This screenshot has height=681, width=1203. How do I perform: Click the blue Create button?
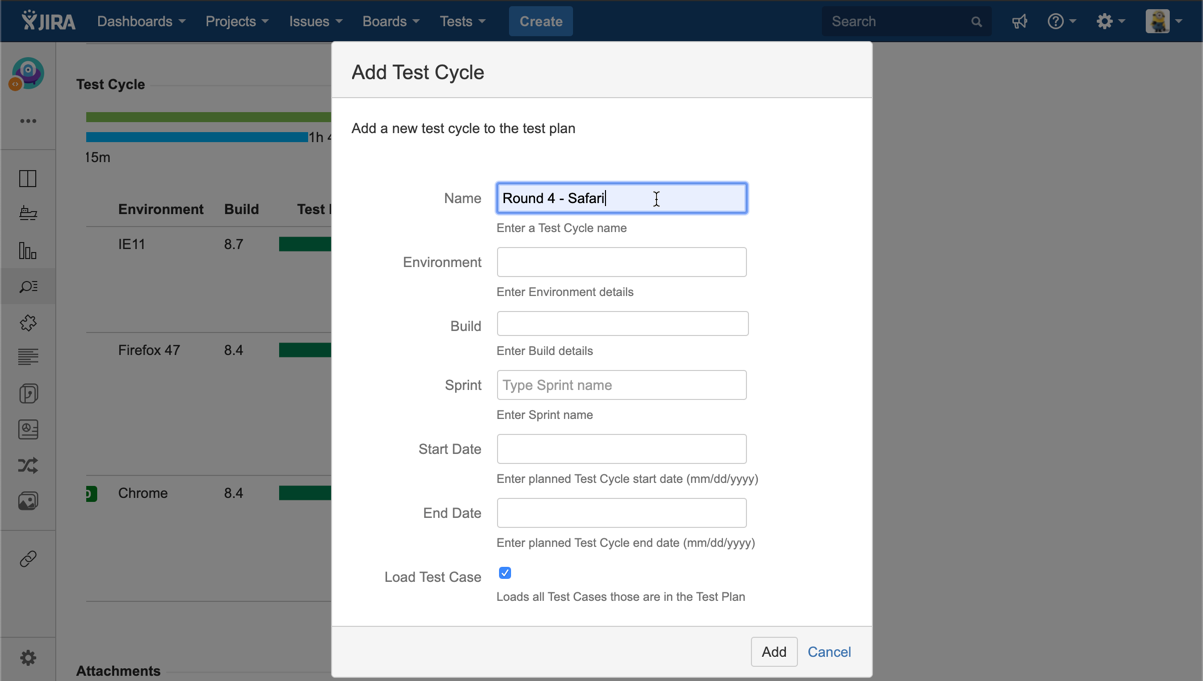[x=540, y=21]
